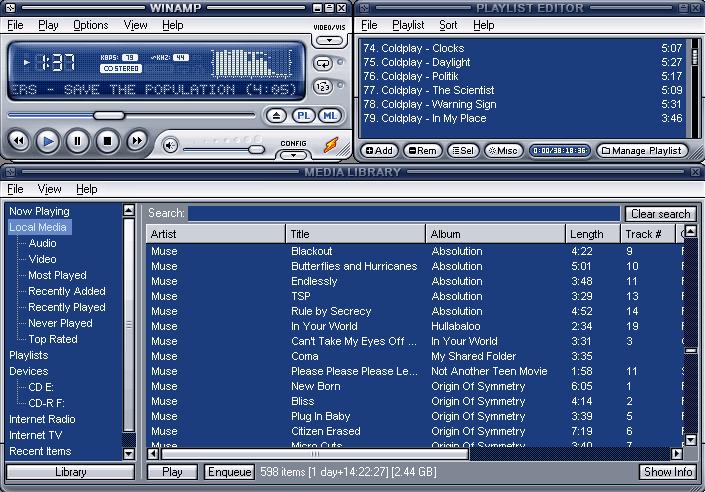The height and width of the screenshot is (492, 705).
Task: Open the Manage Playlist menu
Action: (x=642, y=151)
